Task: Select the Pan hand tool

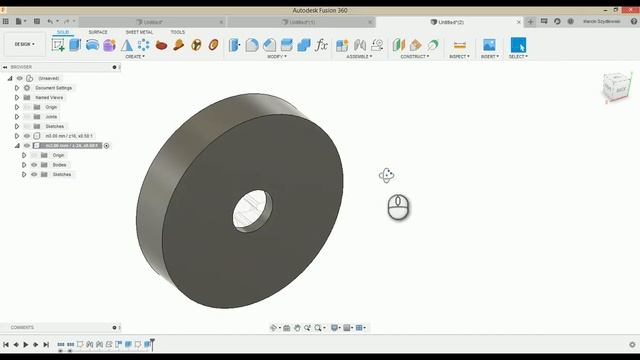Action: (x=297, y=328)
